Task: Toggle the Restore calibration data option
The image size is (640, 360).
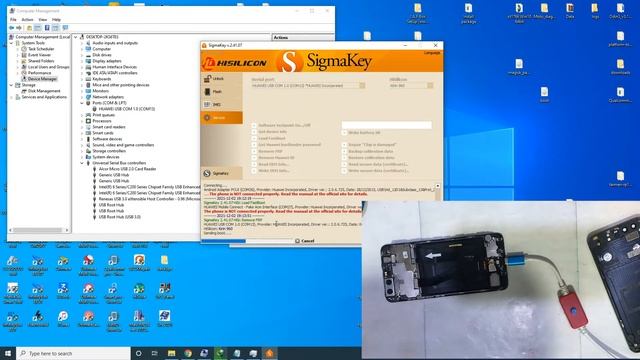Action: click(x=344, y=158)
